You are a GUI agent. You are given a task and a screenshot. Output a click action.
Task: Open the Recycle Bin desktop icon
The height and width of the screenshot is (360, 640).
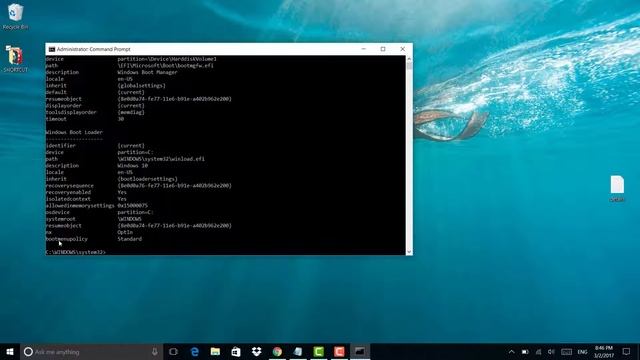point(16,16)
